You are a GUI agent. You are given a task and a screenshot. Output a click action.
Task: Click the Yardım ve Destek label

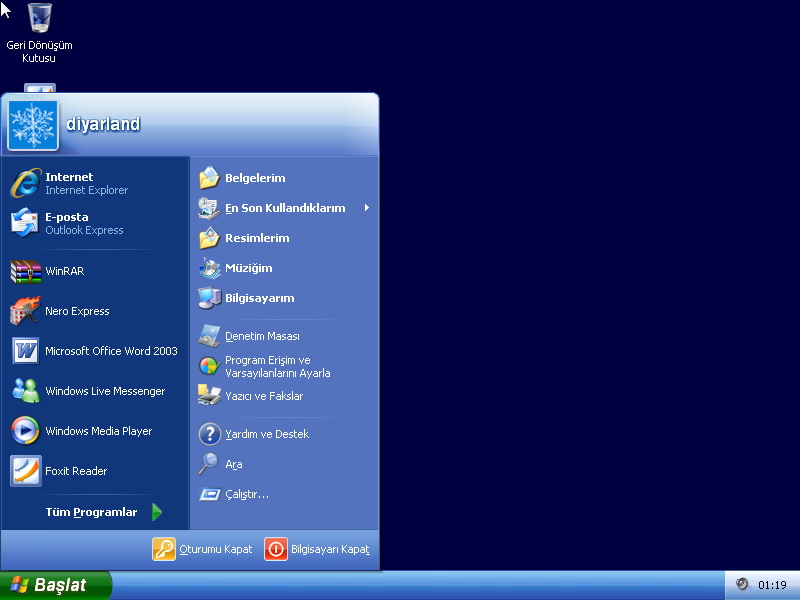tap(267, 434)
